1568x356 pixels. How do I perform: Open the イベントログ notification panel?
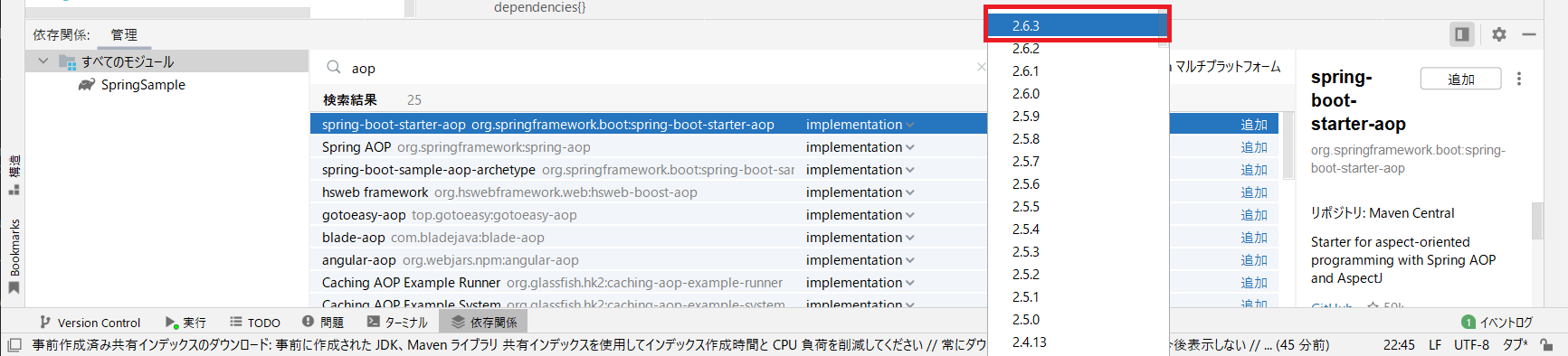pos(1497,323)
